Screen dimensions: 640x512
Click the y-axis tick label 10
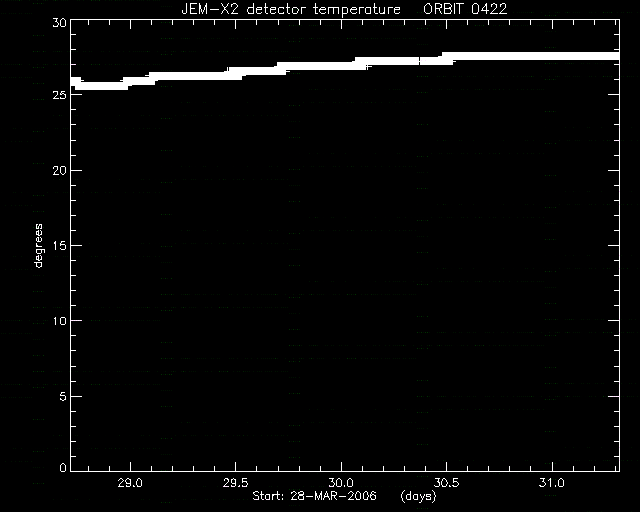point(60,321)
